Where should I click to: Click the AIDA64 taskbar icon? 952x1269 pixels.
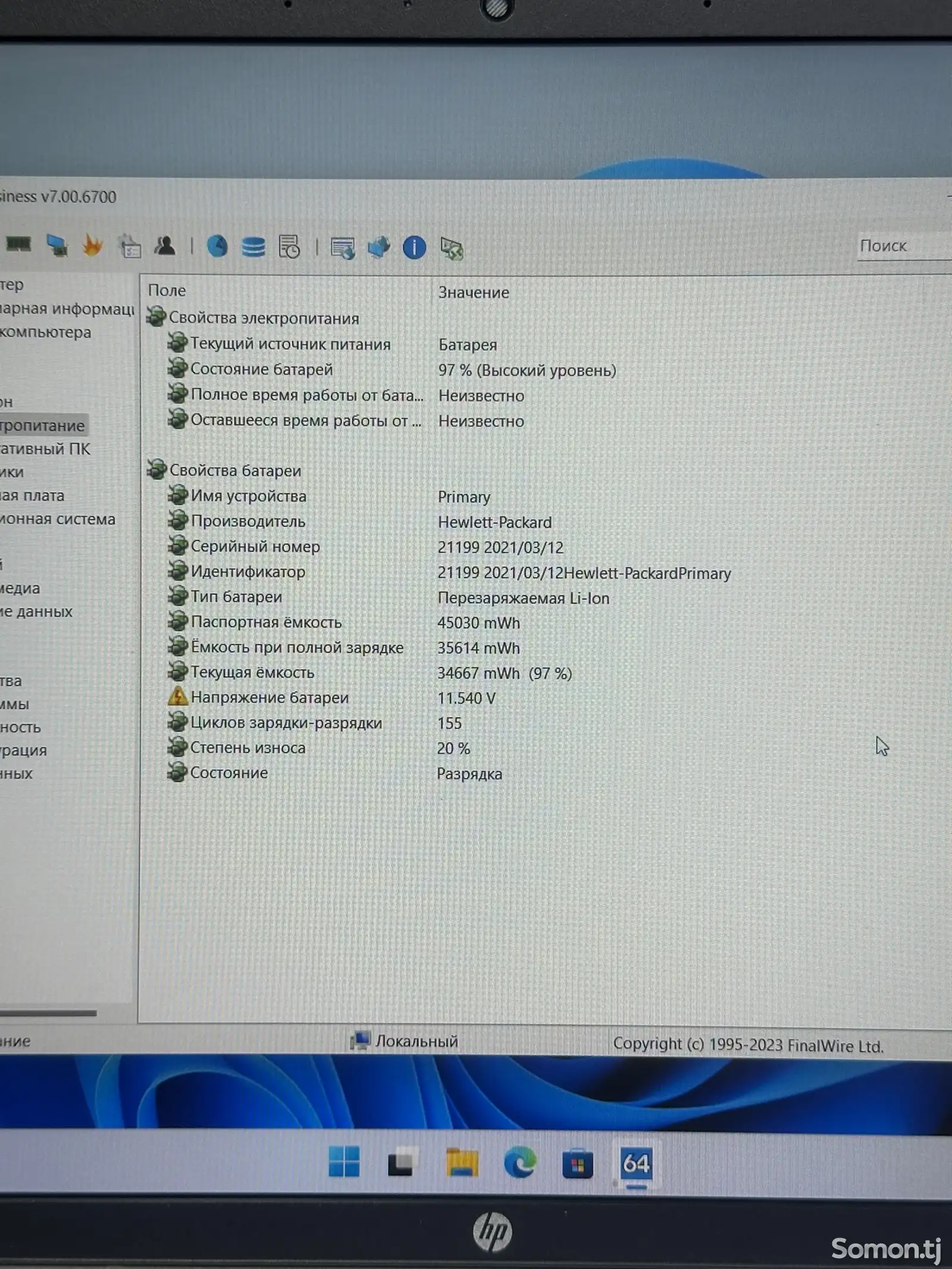pyautogui.click(x=636, y=1164)
